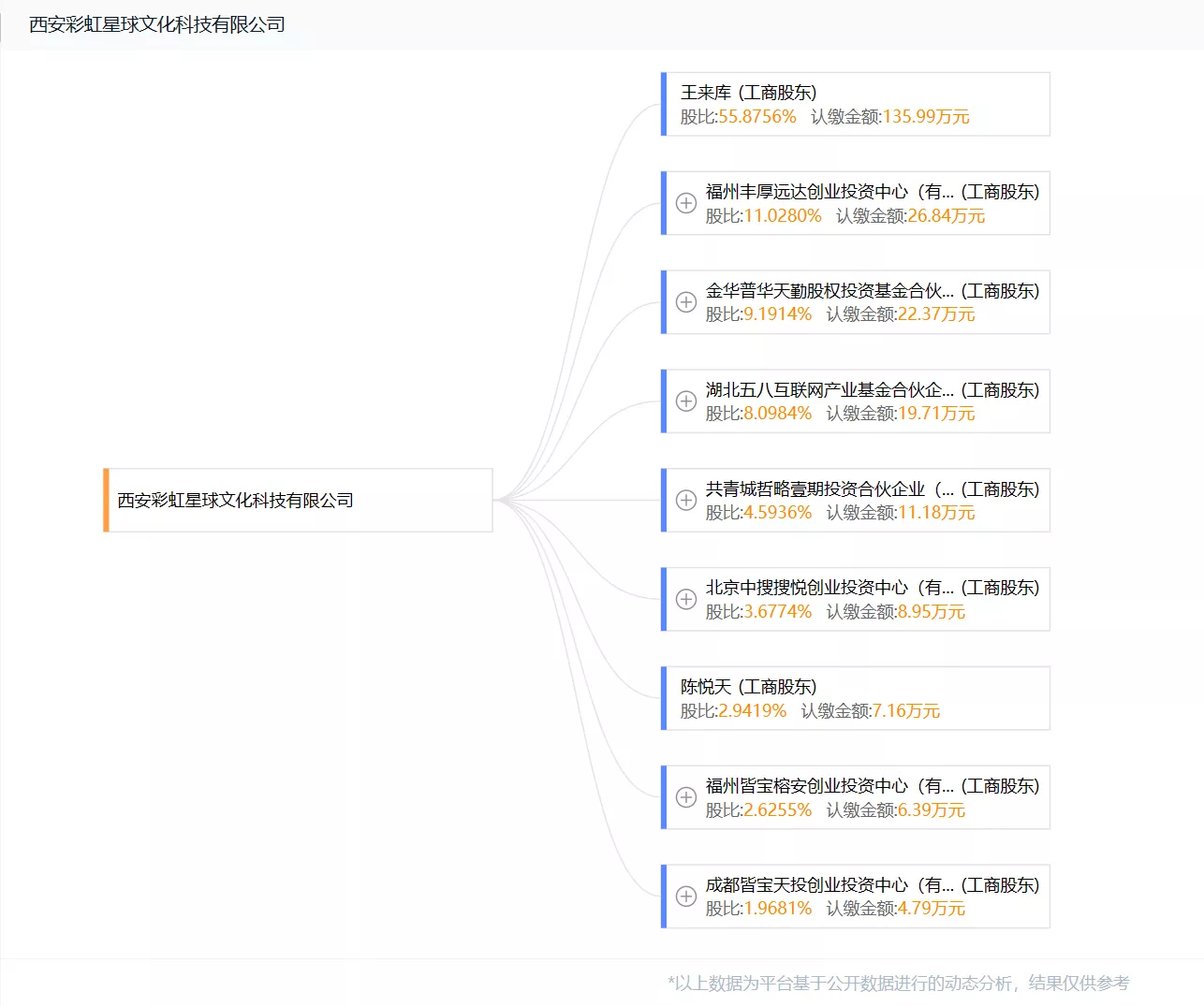This screenshot has width=1204, height=1006.
Task: Expand 金华普华天勤股权投资基金 shareholder node
Action: (686, 302)
